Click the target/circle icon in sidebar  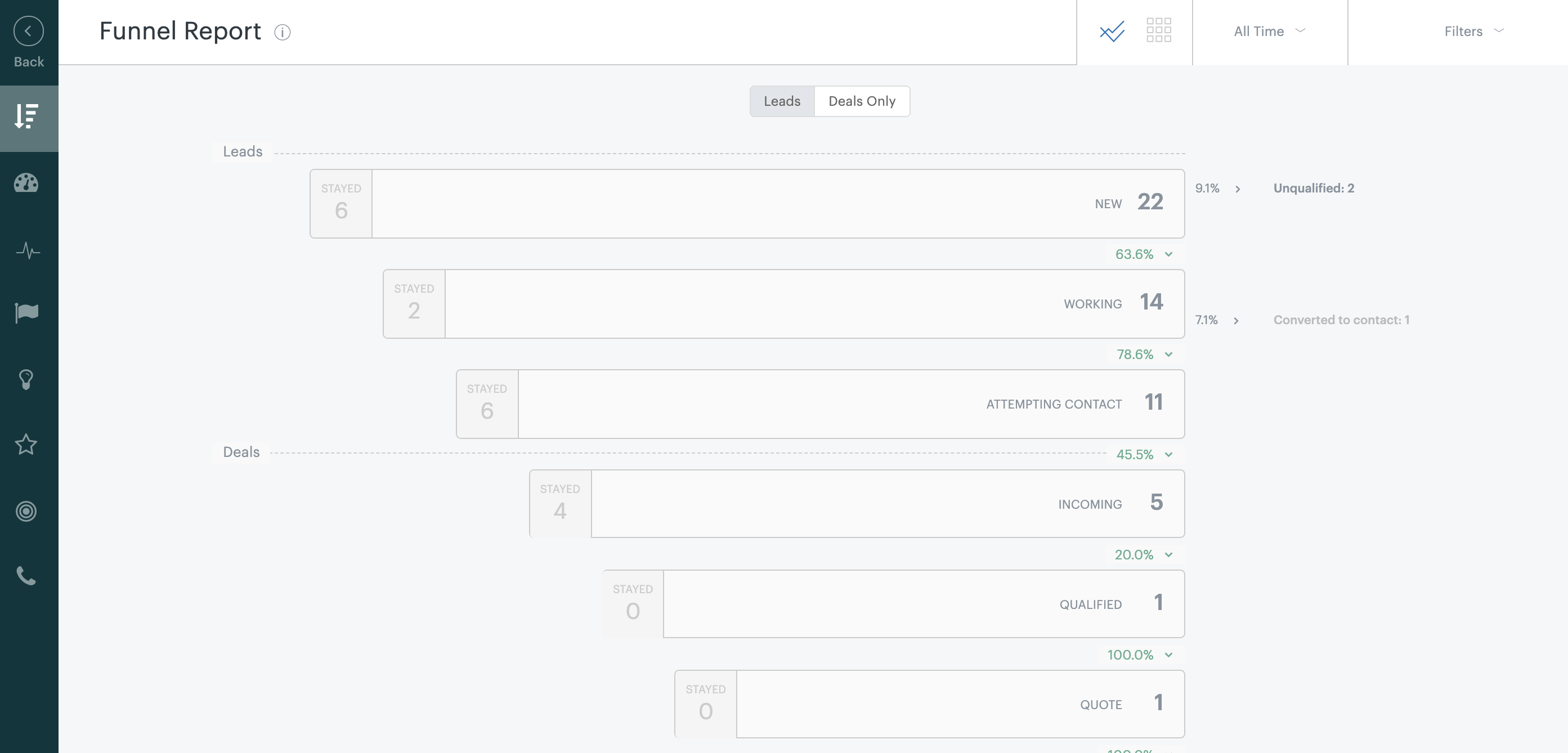pyautogui.click(x=28, y=510)
